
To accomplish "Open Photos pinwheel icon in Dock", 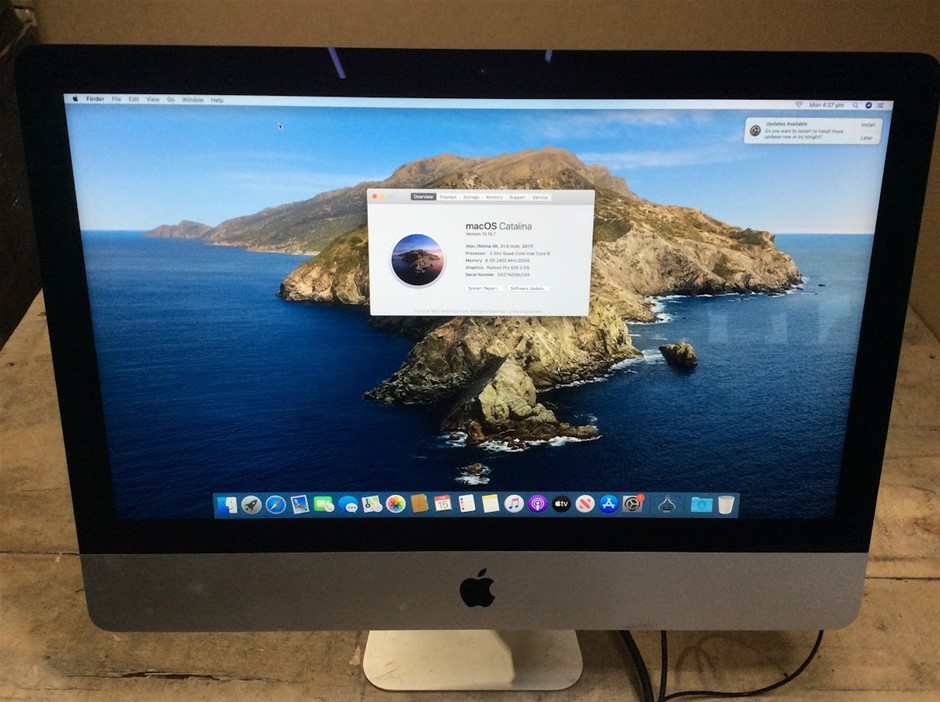I will click(x=396, y=504).
